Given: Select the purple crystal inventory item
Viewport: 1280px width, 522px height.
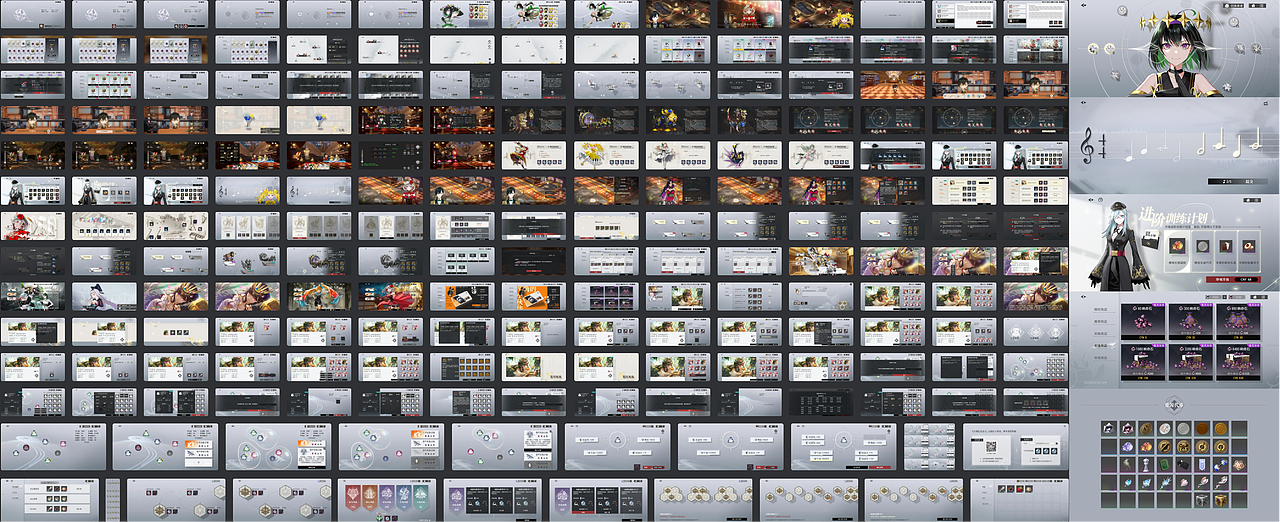Looking at the screenshot, I should (x=1128, y=446).
